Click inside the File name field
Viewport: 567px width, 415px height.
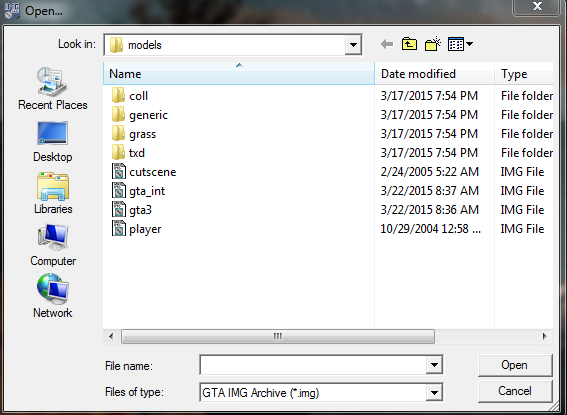(313, 365)
